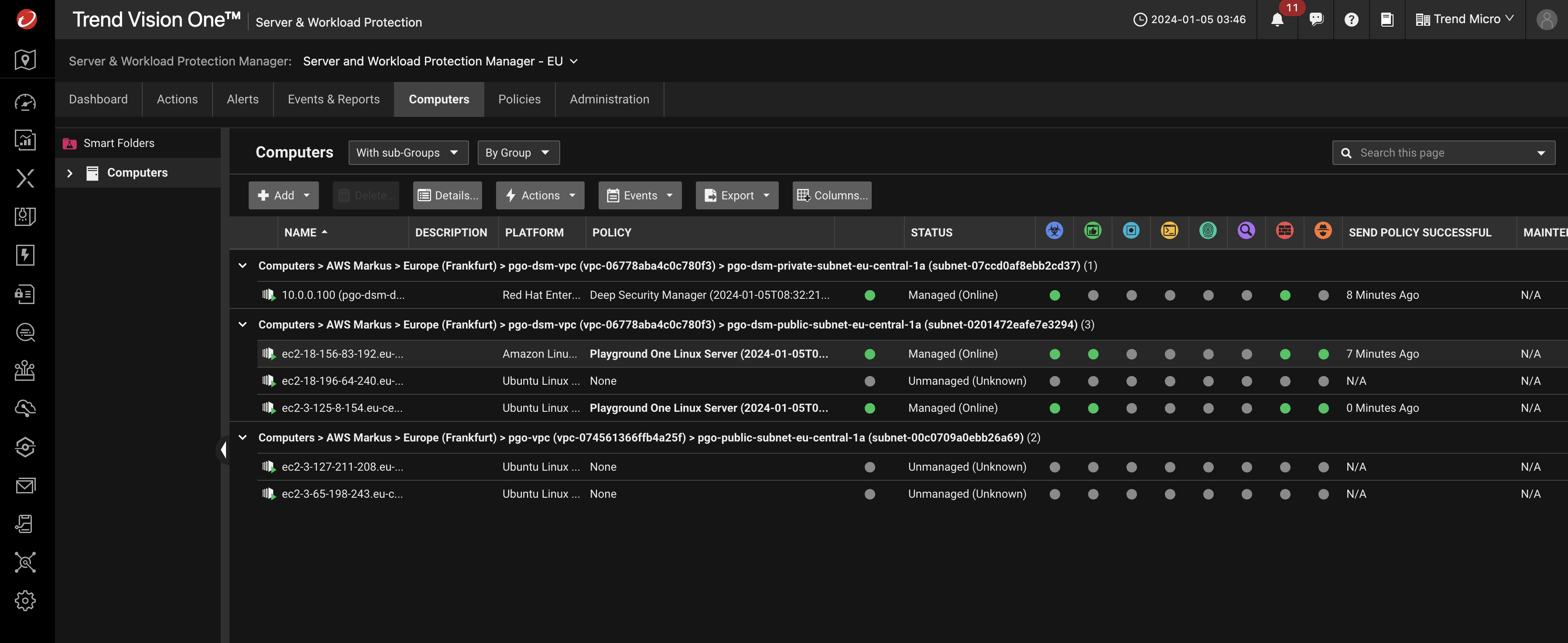Select computer row ec2-3-127-211-208.eu-...

[x=912, y=466]
